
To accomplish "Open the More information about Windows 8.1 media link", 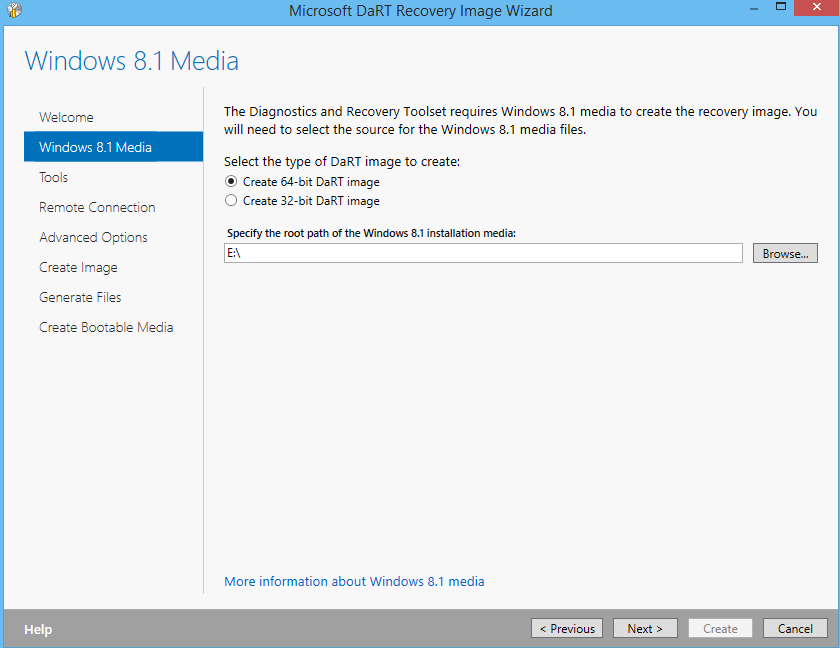I will coord(354,581).
